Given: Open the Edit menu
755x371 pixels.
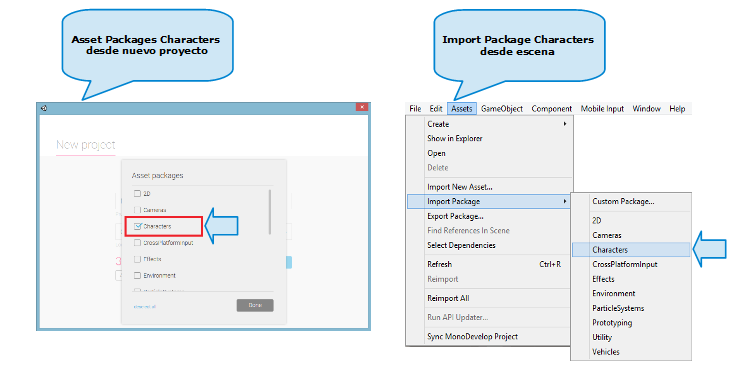Looking at the screenshot, I should point(436,109).
